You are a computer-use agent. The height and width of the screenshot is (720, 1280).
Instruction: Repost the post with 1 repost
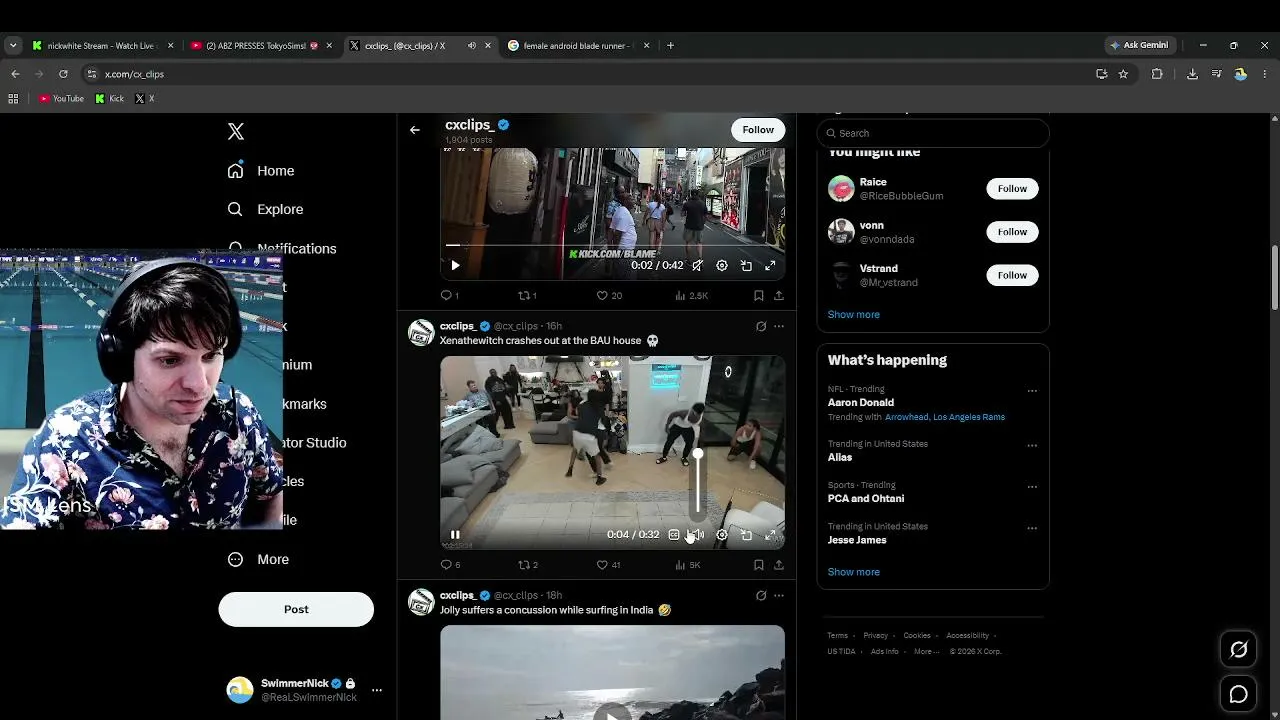coord(527,296)
